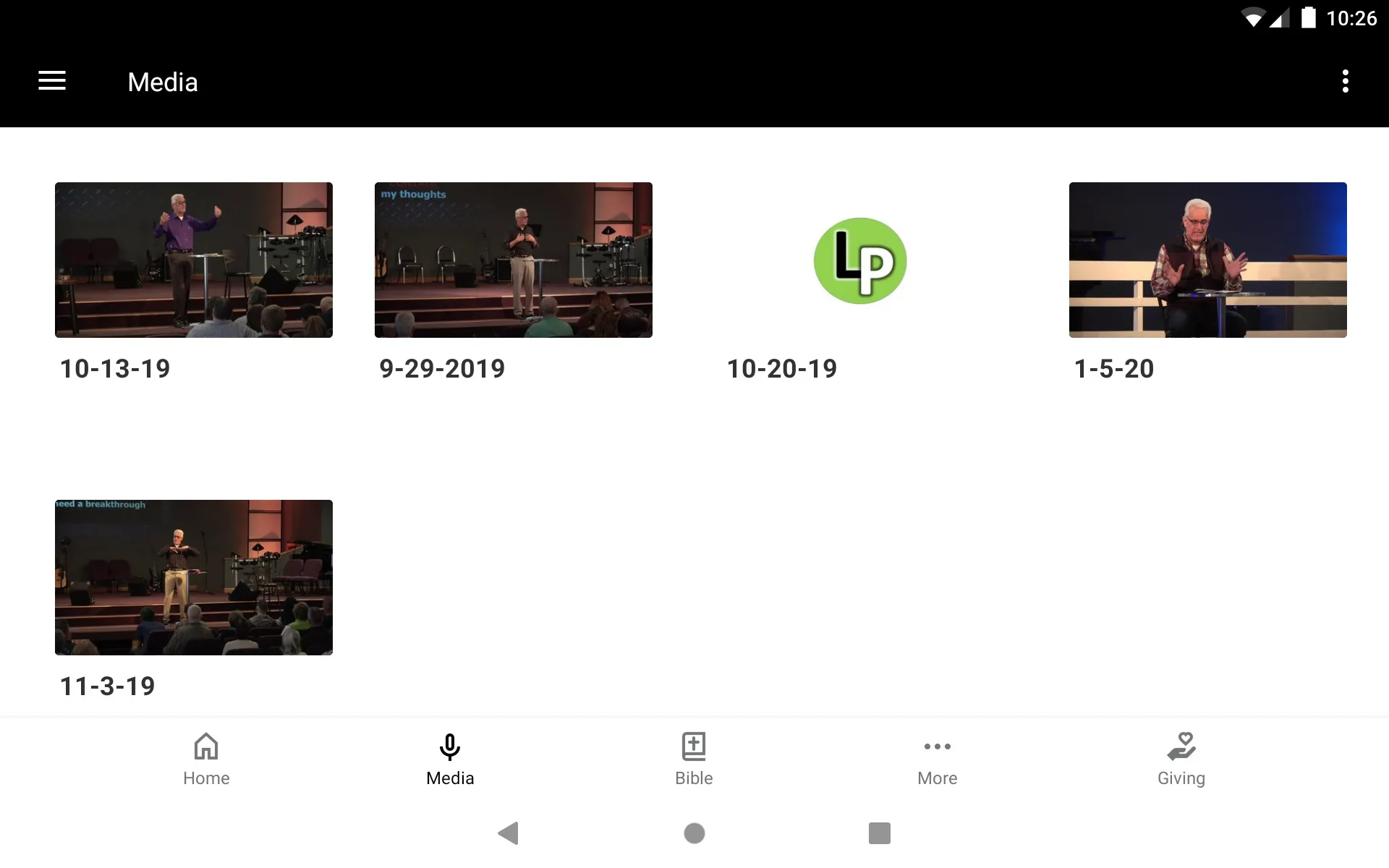Open the hamburger navigation menu
Viewport: 1389px width, 868px height.
pos(52,81)
